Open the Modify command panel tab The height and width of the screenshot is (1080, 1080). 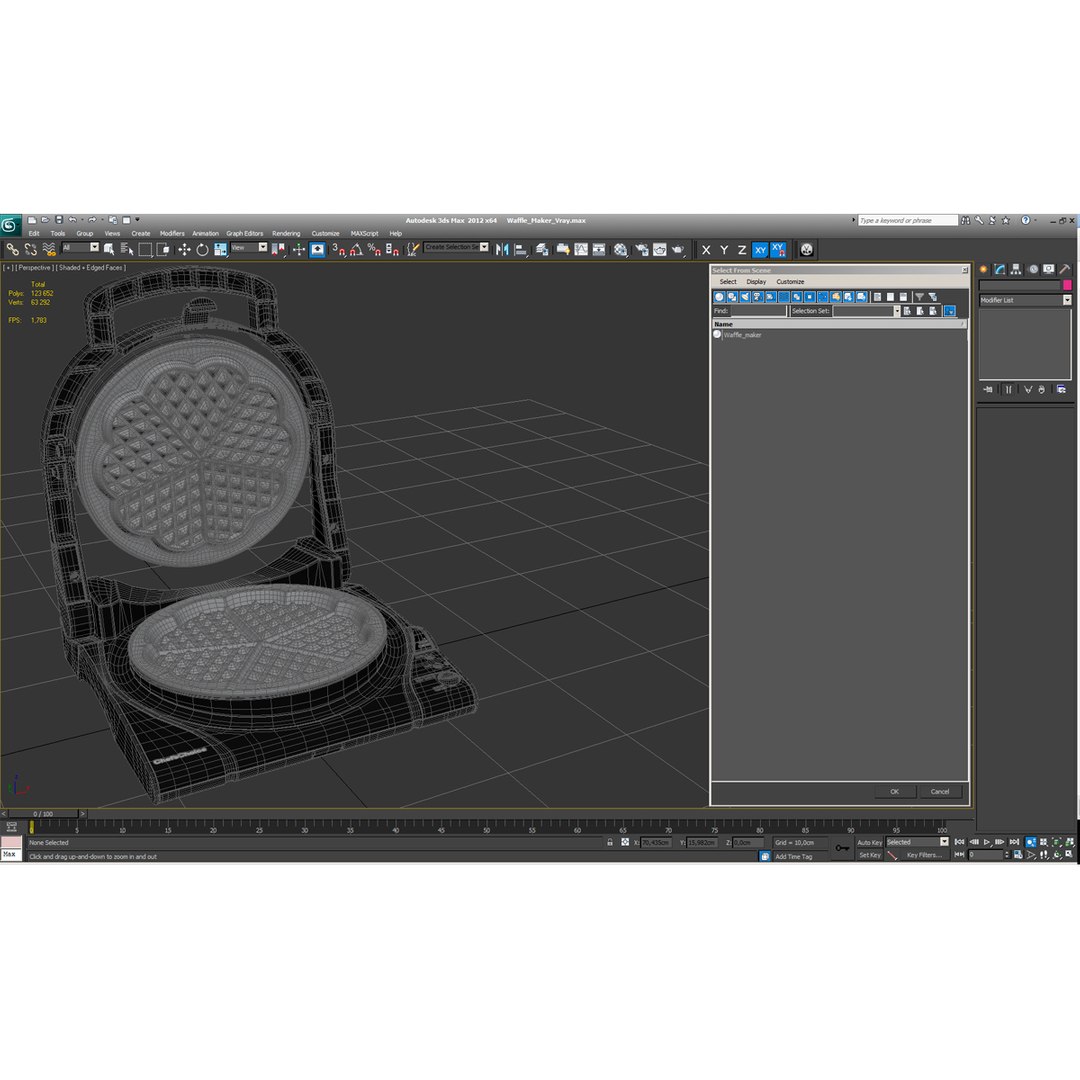[999, 269]
